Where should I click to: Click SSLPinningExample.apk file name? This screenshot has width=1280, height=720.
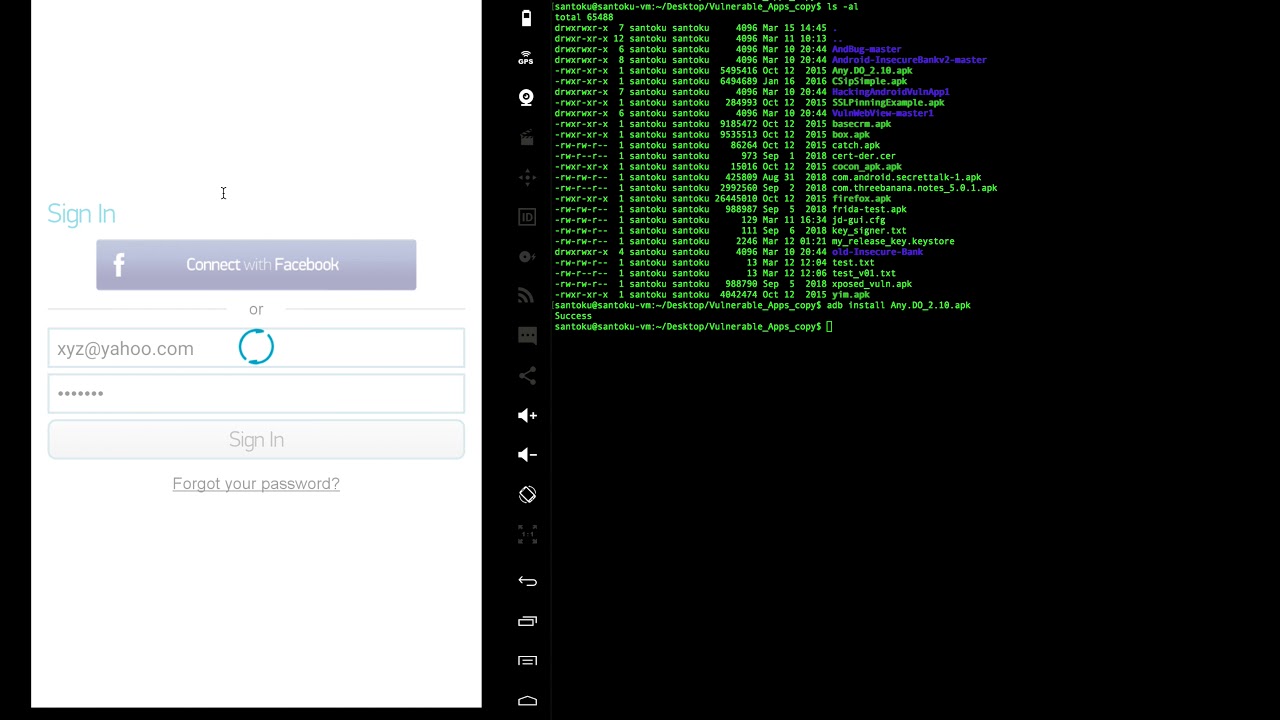[888, 103]
